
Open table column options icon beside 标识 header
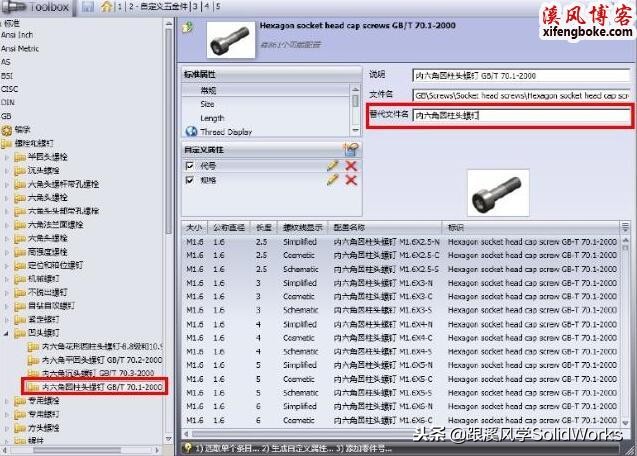point(625,227)
